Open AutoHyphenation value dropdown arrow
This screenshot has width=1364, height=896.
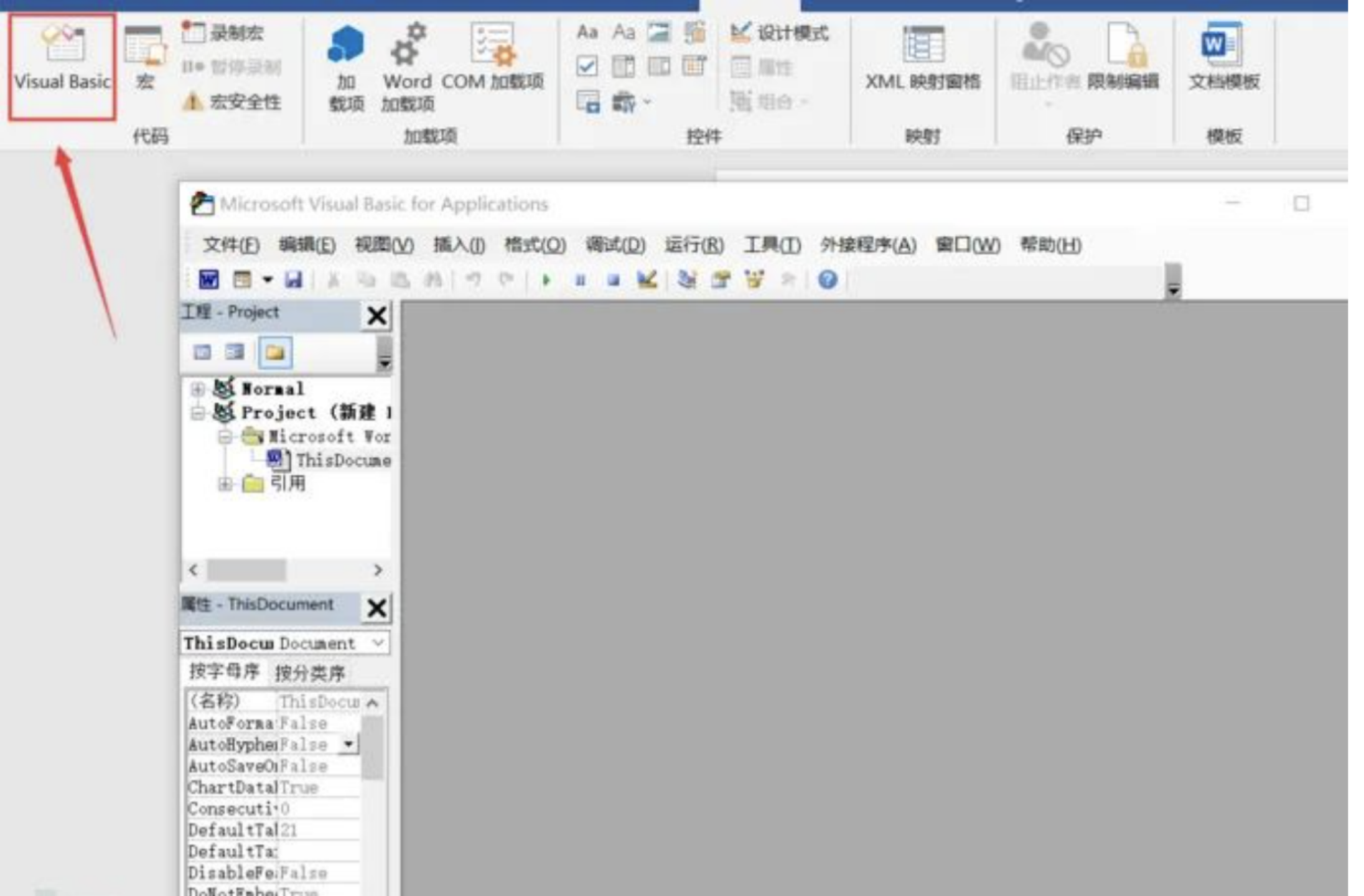coord(349,744)
